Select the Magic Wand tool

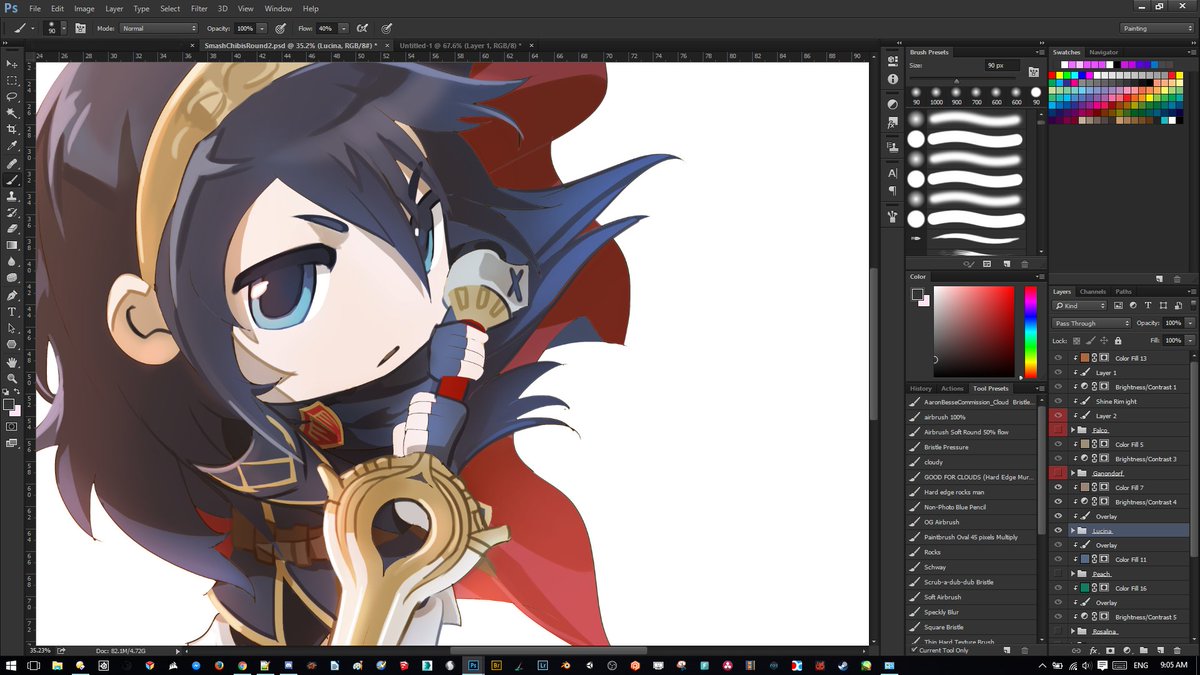coord(12,113)
